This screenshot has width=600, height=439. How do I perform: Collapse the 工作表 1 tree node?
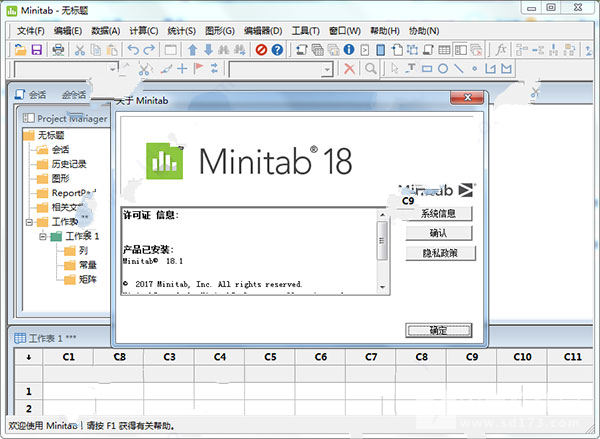(x=43, y=237)
